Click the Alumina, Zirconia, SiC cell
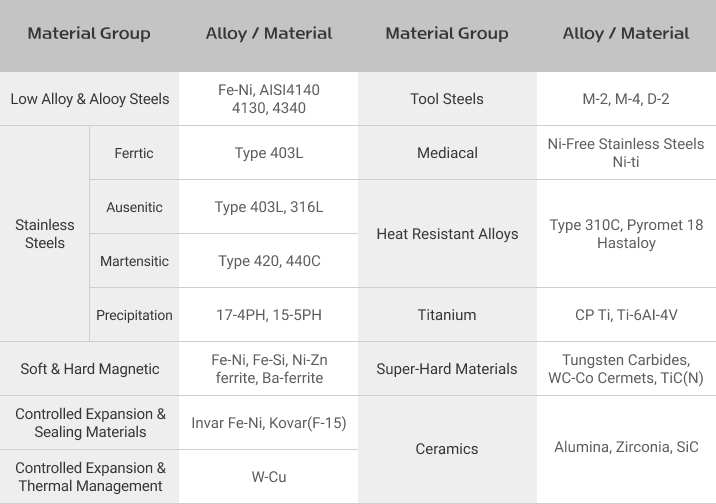 click(626, 449)
